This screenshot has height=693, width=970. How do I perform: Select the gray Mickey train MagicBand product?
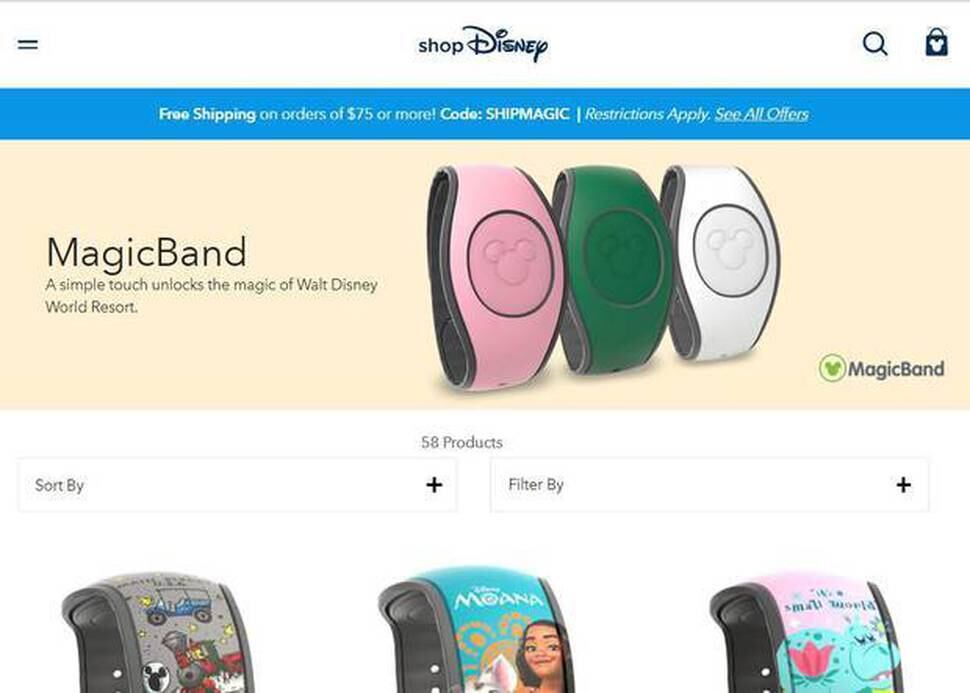click(158, 632)
